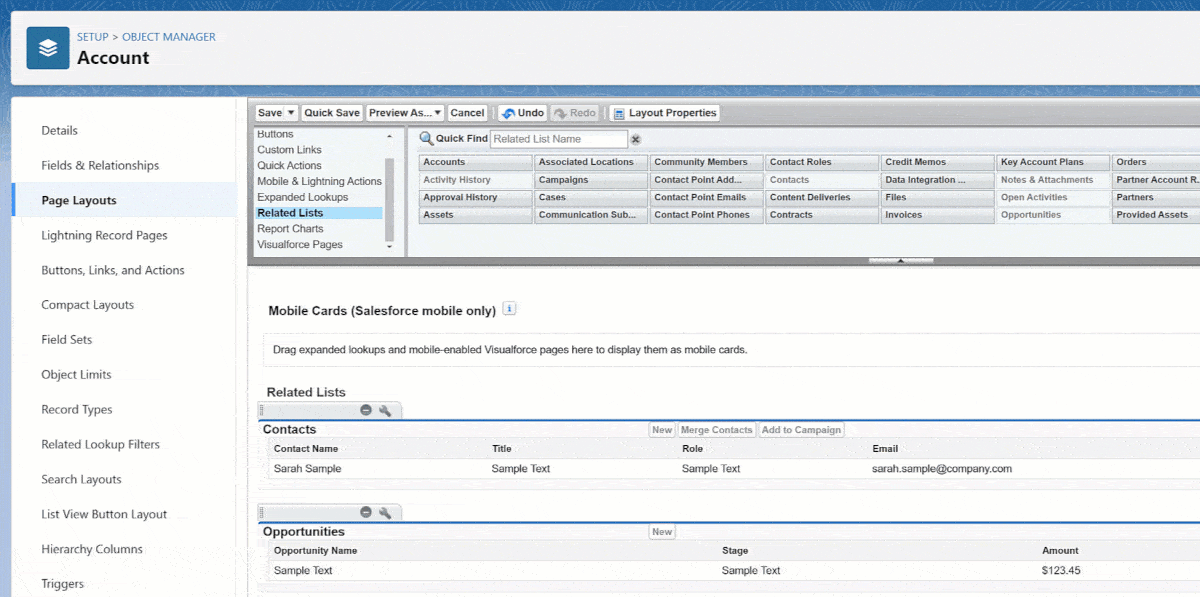Focus the Related List Name input field
1200x597 pixels.
tap(558, 139)
